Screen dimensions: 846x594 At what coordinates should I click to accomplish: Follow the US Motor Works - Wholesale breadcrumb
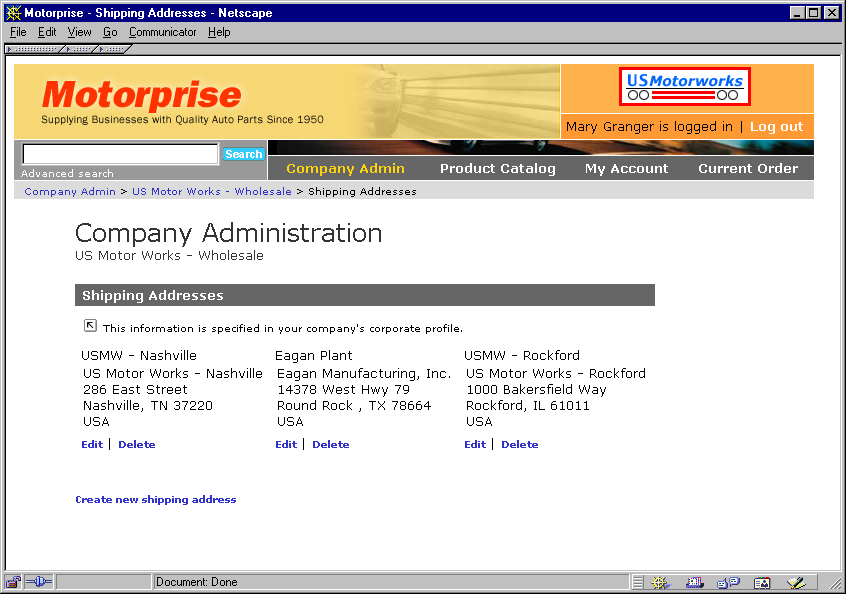click(212, 192)
